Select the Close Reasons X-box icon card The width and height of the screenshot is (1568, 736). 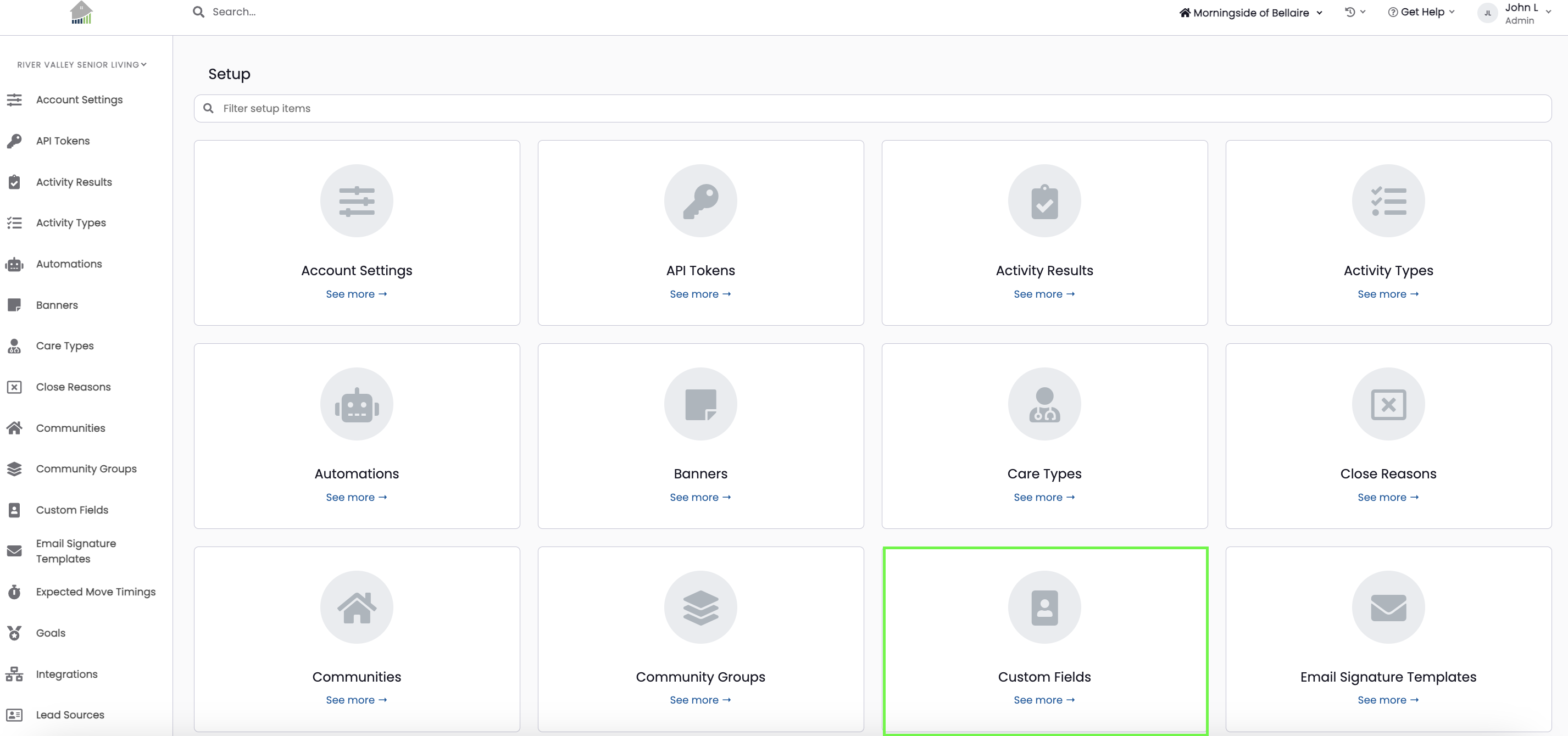1388,436
